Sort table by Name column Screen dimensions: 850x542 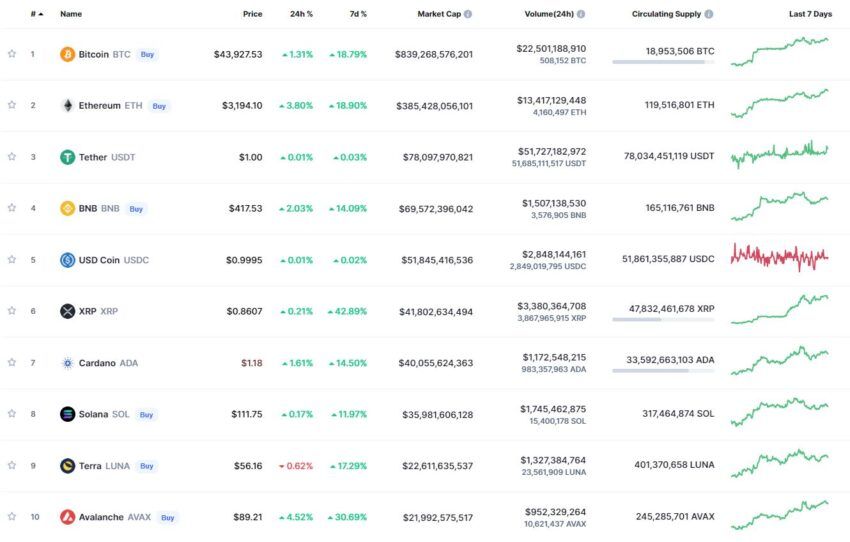[71, 14]
